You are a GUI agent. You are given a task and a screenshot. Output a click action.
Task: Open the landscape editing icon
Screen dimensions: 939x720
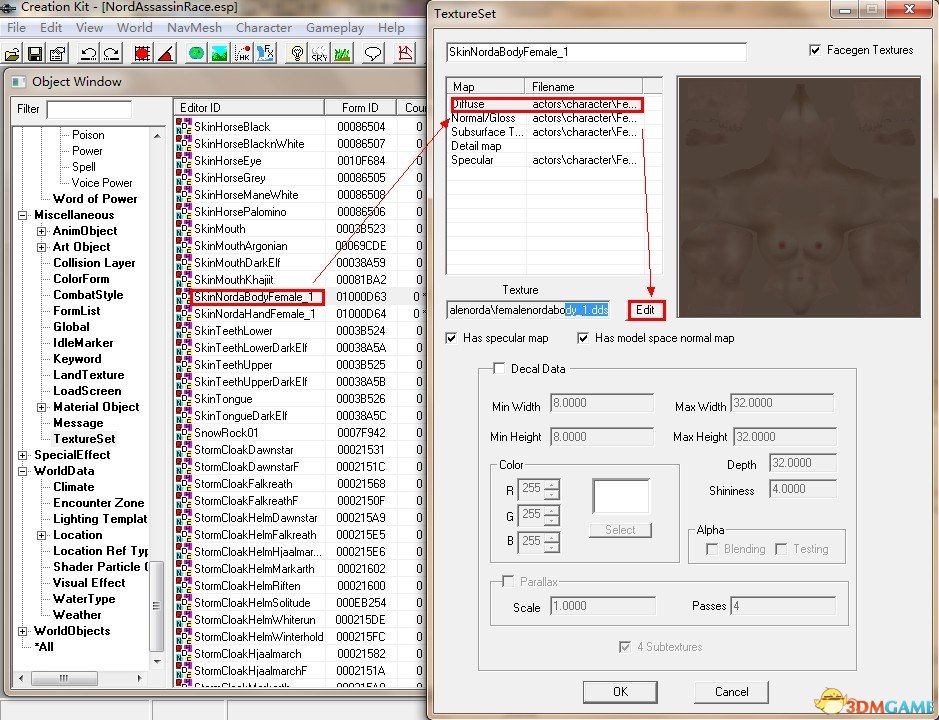pos(219,54)
